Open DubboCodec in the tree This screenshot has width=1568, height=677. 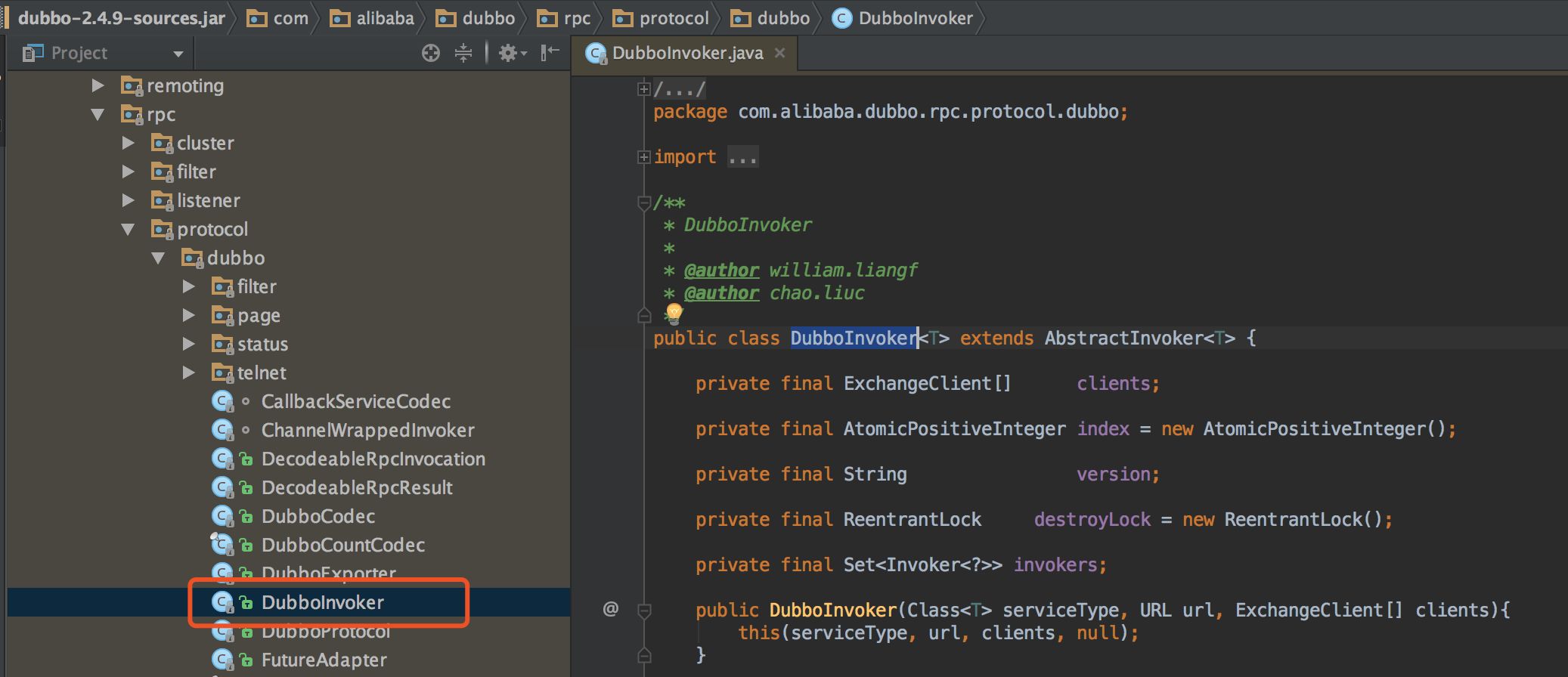(x=318, y=516)
